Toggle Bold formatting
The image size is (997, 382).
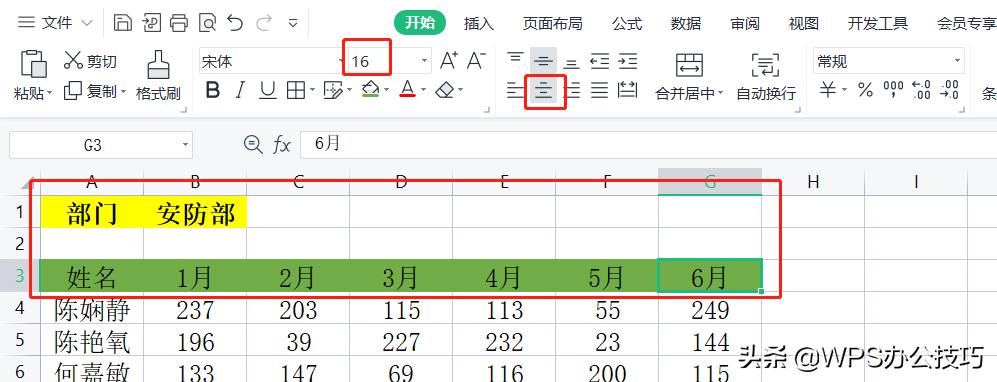coord(213,90)
